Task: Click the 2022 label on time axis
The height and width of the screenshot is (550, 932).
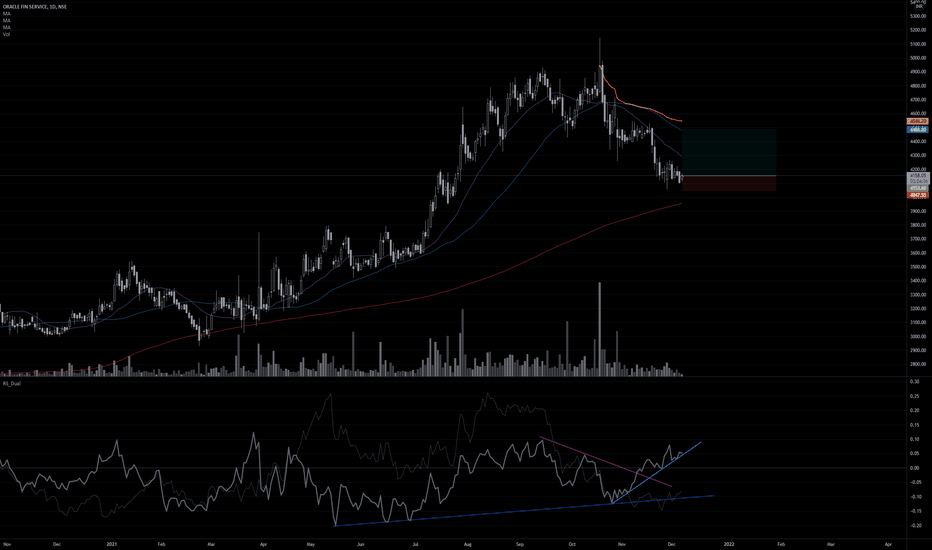Action: tap(729, 544)
